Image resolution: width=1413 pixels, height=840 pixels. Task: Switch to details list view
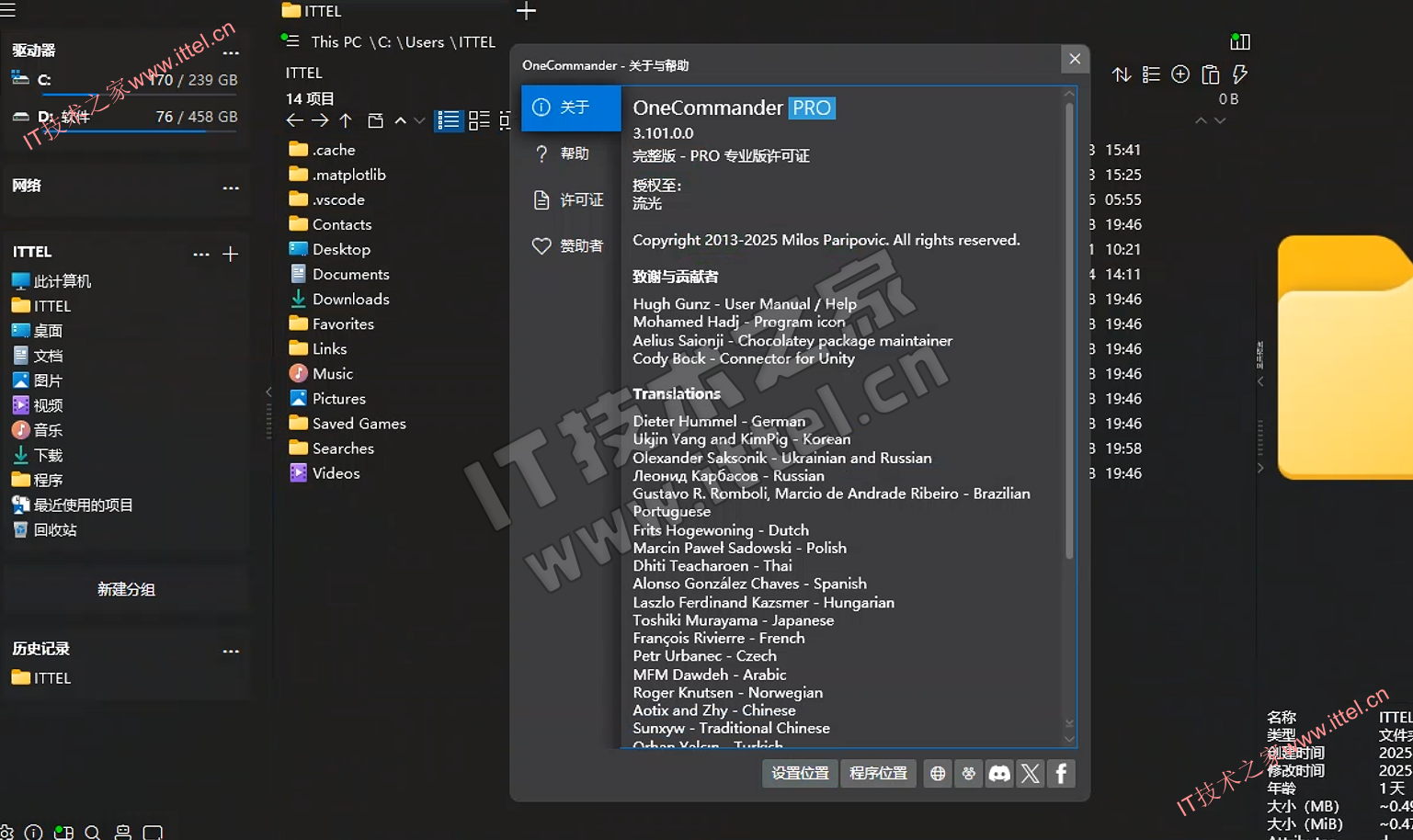pos(448,120)
